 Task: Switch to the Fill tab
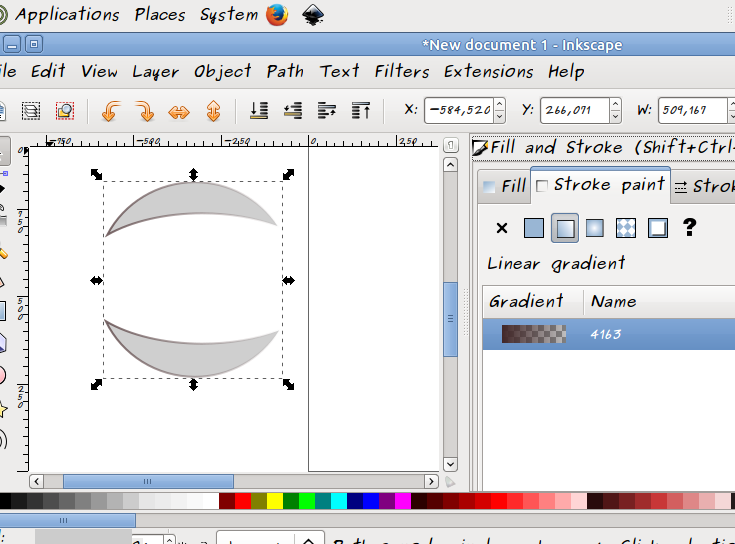[504, 186]
